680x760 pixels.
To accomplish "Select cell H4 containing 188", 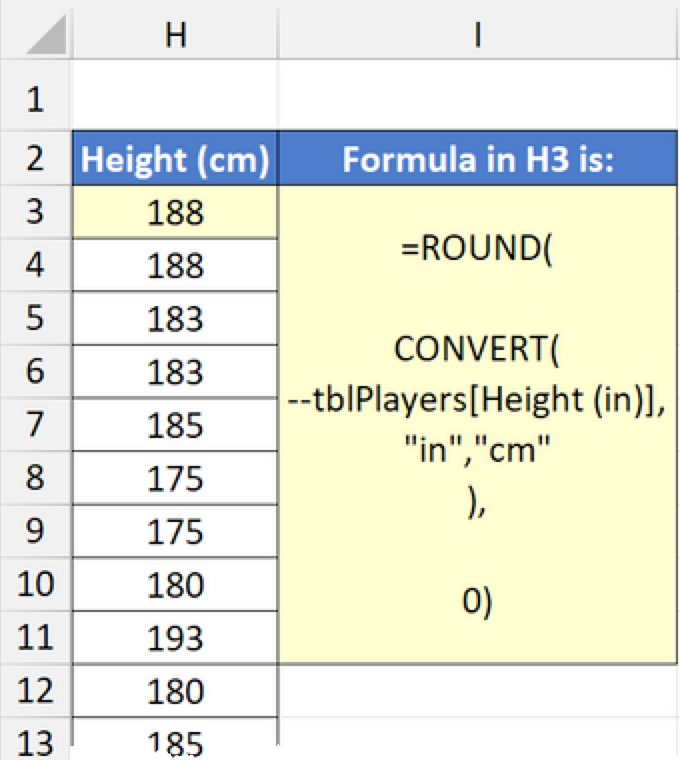I will [175, 266].
